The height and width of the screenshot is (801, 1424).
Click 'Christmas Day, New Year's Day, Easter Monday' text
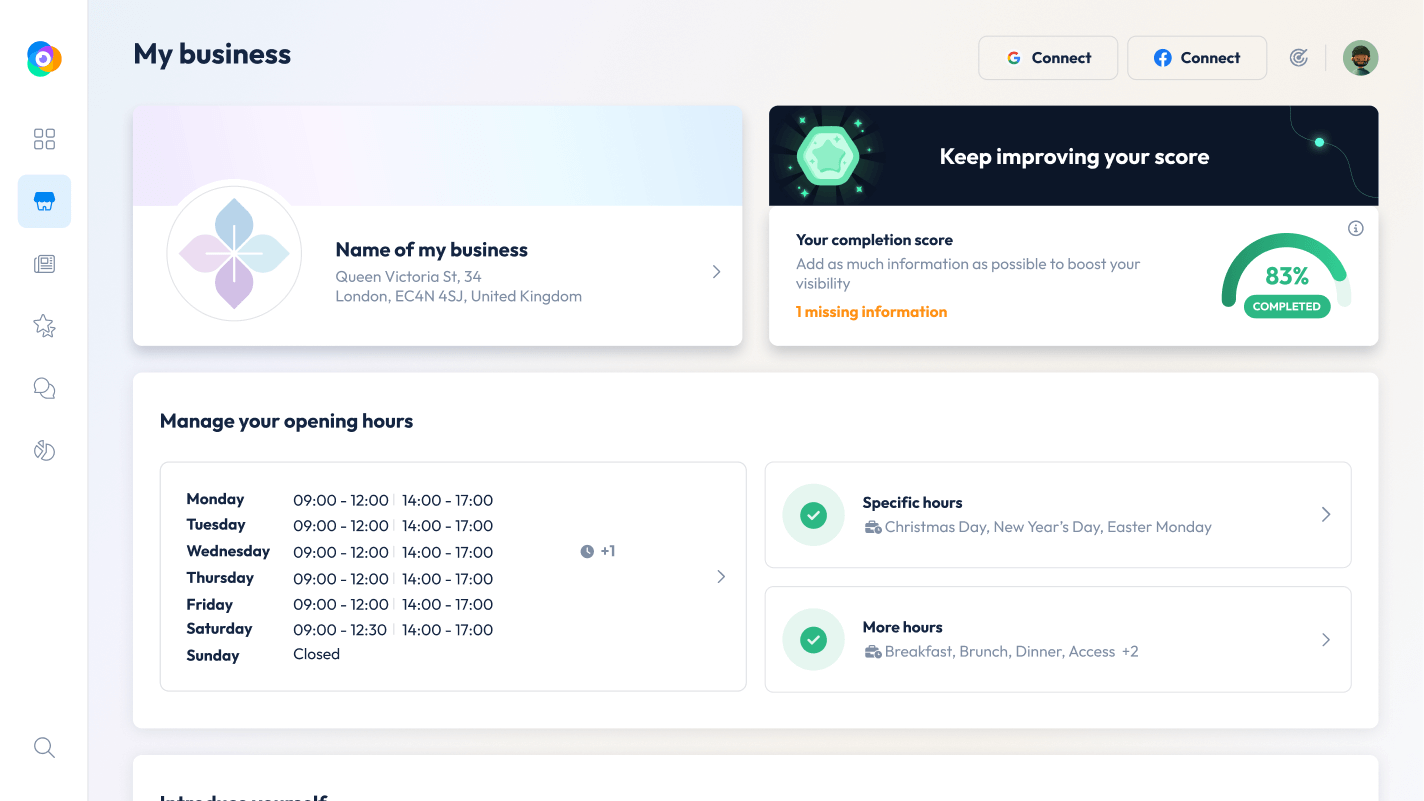1048,527
